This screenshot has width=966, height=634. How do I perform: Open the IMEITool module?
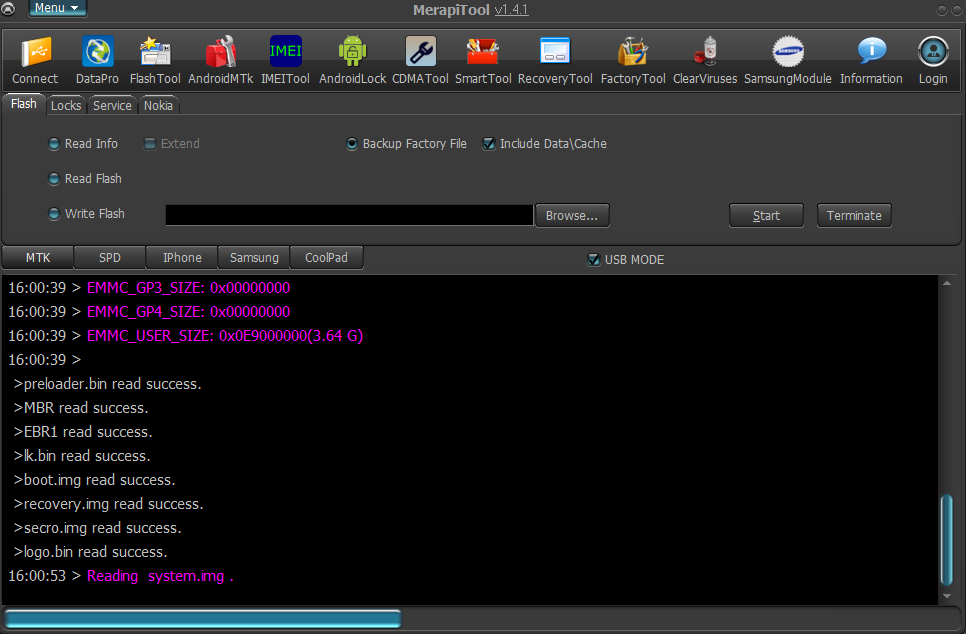(x=285, y=61)
